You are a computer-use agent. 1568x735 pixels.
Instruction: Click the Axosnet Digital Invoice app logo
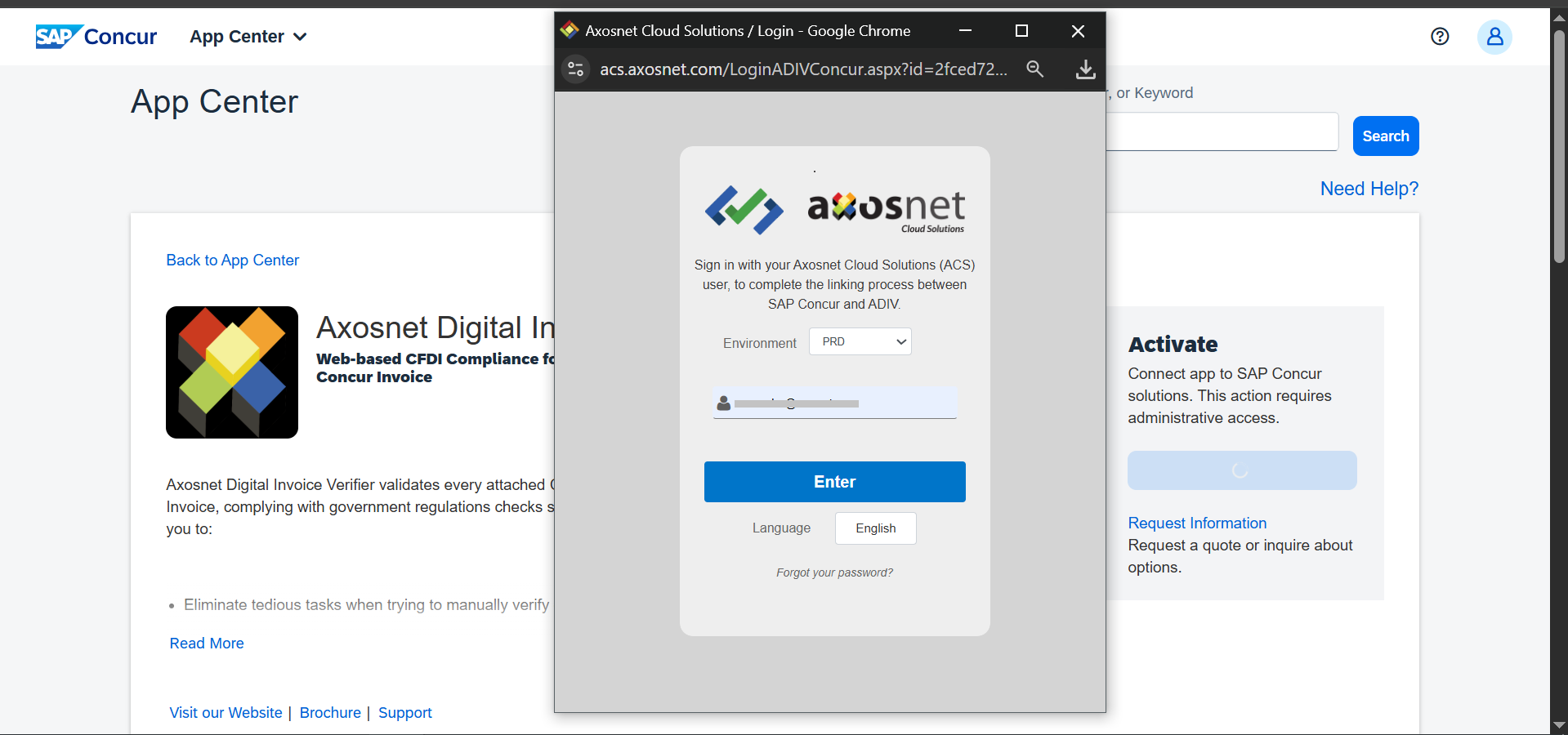pos(232,372)
